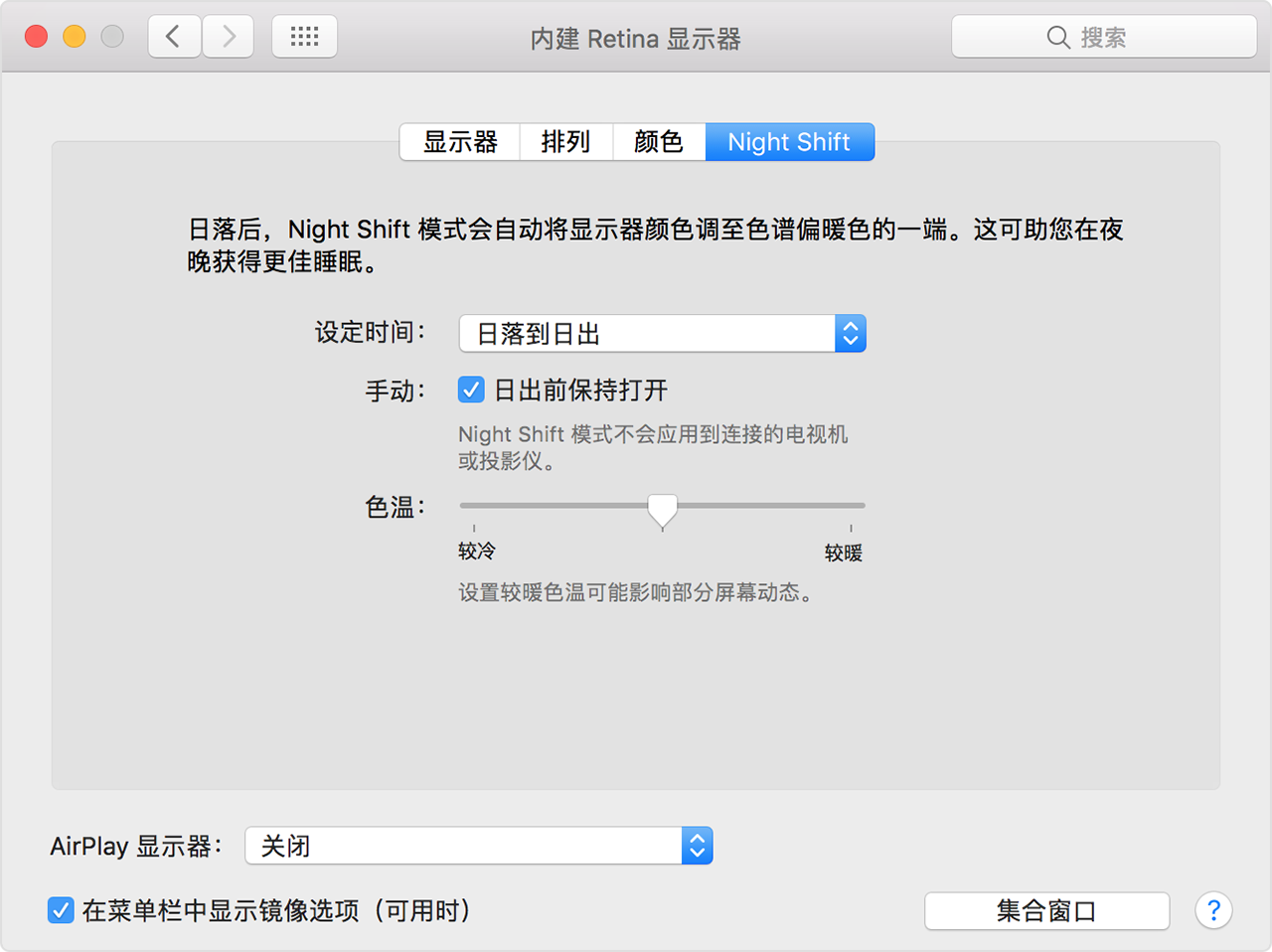Click the forward navigation arrow in the toolbar
The width and height of the screenshot is (1272, 952).
tap(228, 36)
